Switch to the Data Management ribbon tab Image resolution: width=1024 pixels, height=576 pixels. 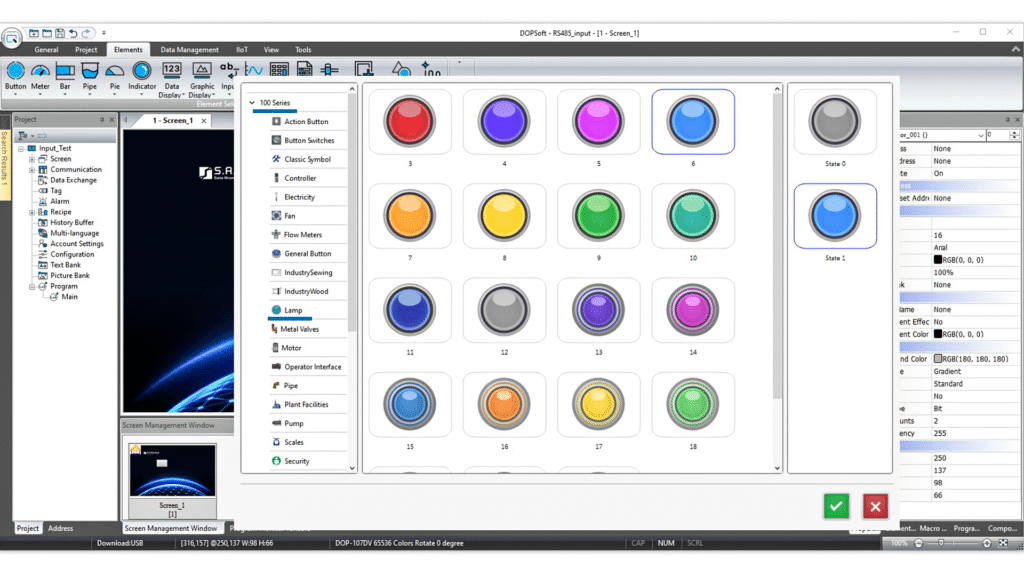click(189, 49)
